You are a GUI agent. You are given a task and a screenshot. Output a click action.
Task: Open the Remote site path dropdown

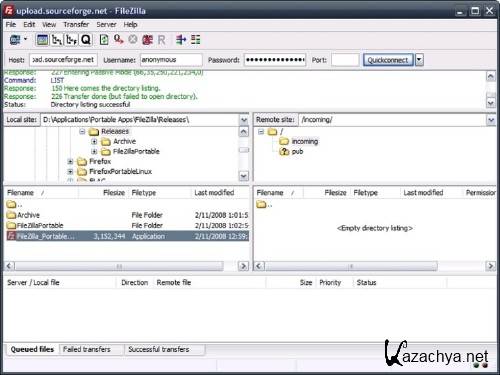tap(491, 120)
